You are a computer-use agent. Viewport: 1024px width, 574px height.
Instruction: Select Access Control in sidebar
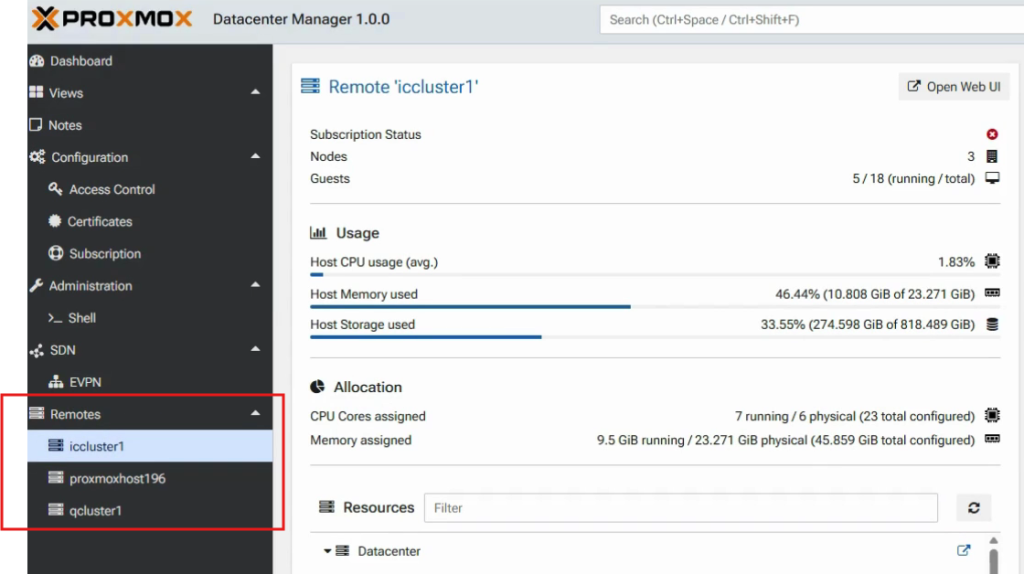click(111, 189)
